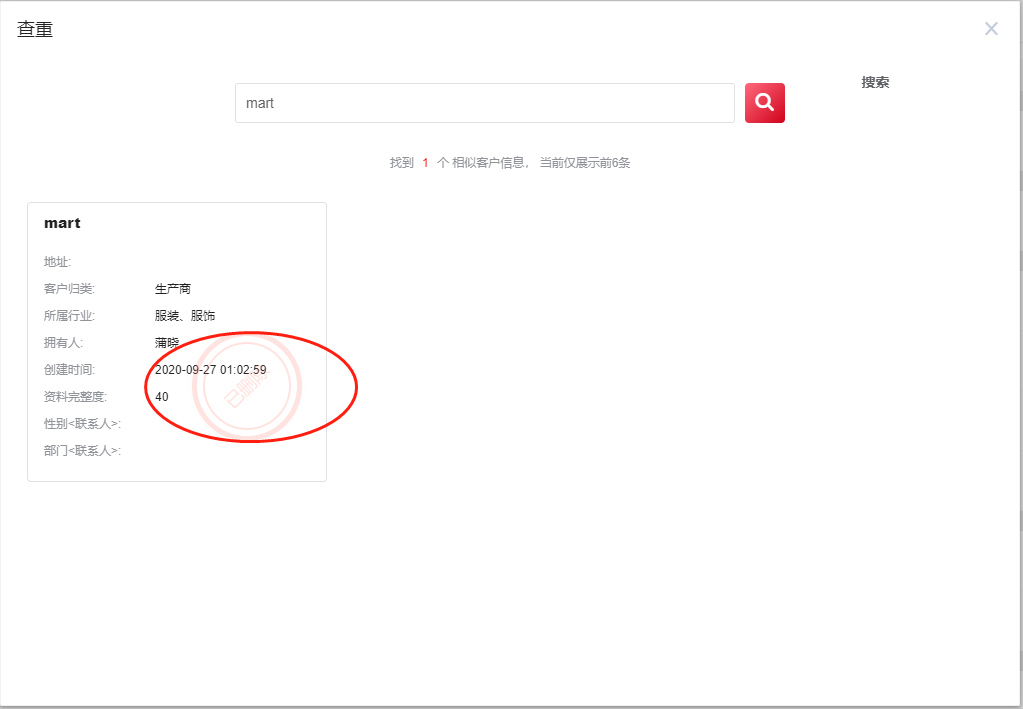
Task: Open the mart customer card title
Action: click(62, 223)
